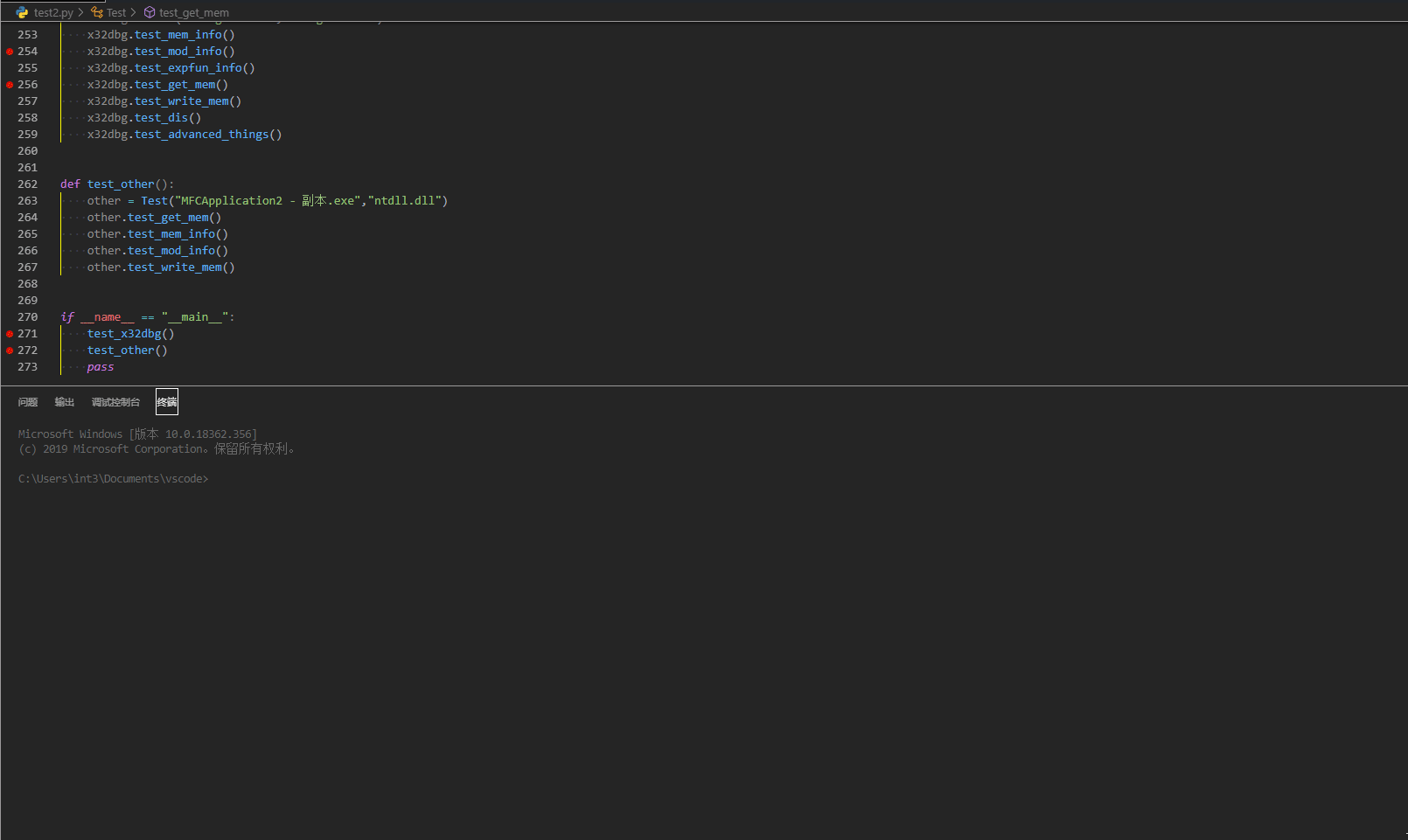Expand test_get_mem breadcrumb symbol list
The height and width of the screenshot is (840, 1408).
[x=194, y=12]
